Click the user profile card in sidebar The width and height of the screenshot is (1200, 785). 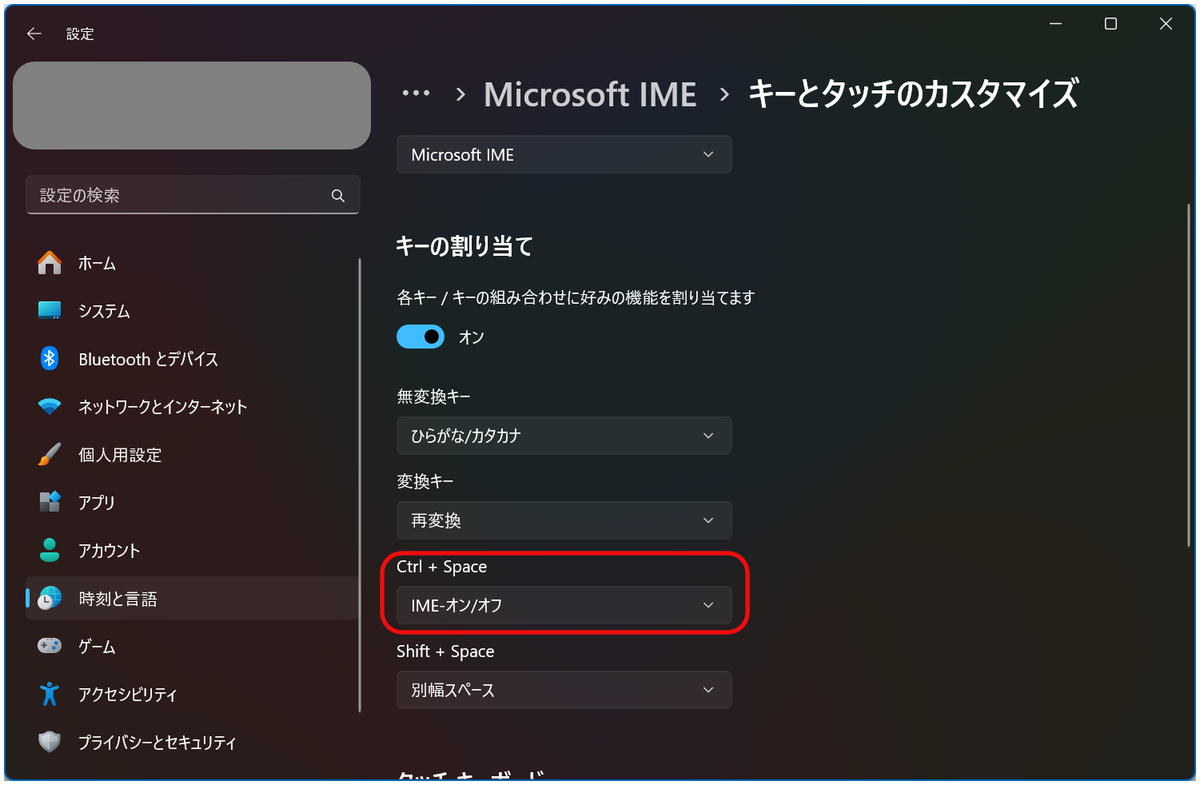(192, 105)
